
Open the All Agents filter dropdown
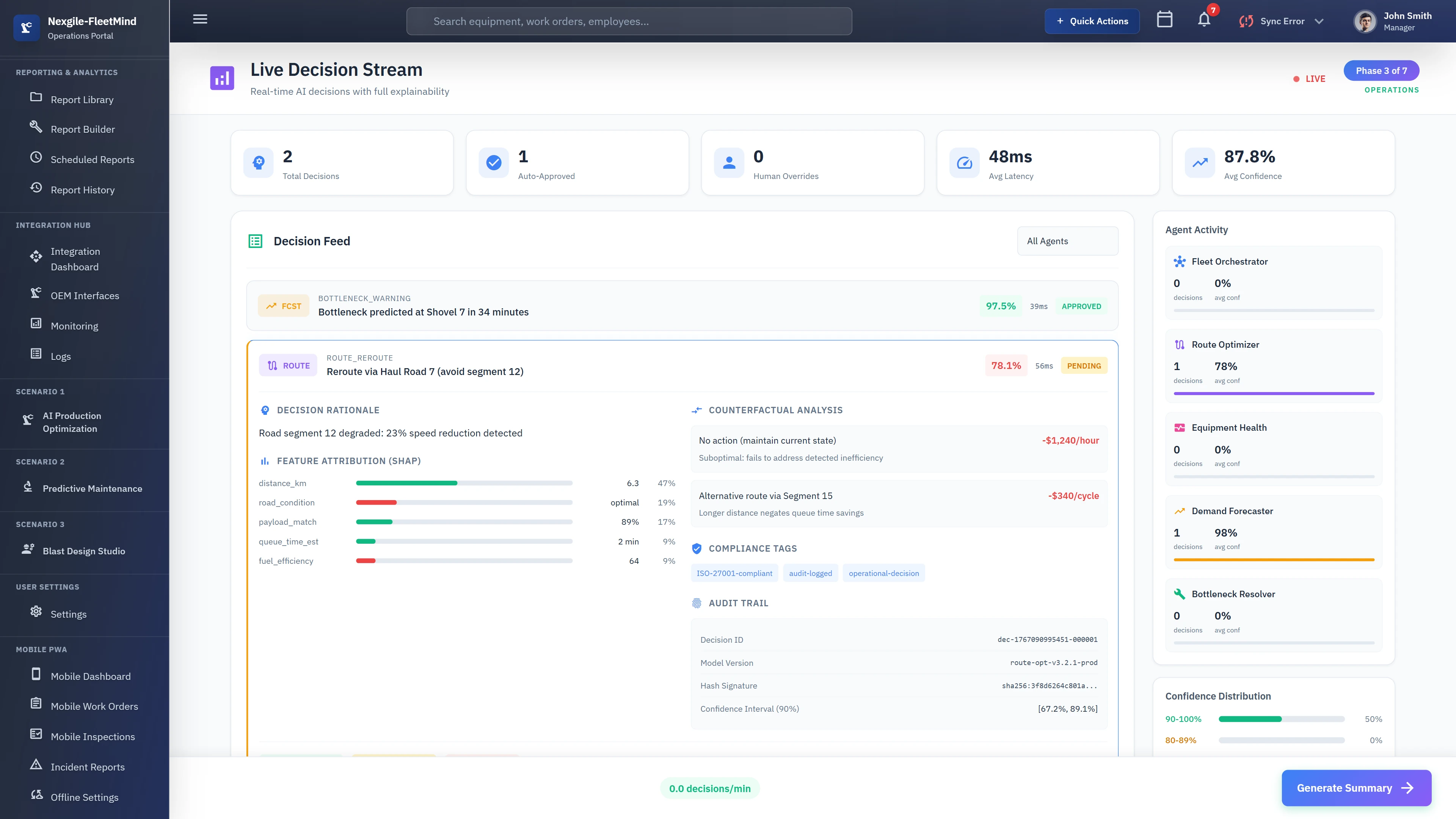(x=1067, y=241)
